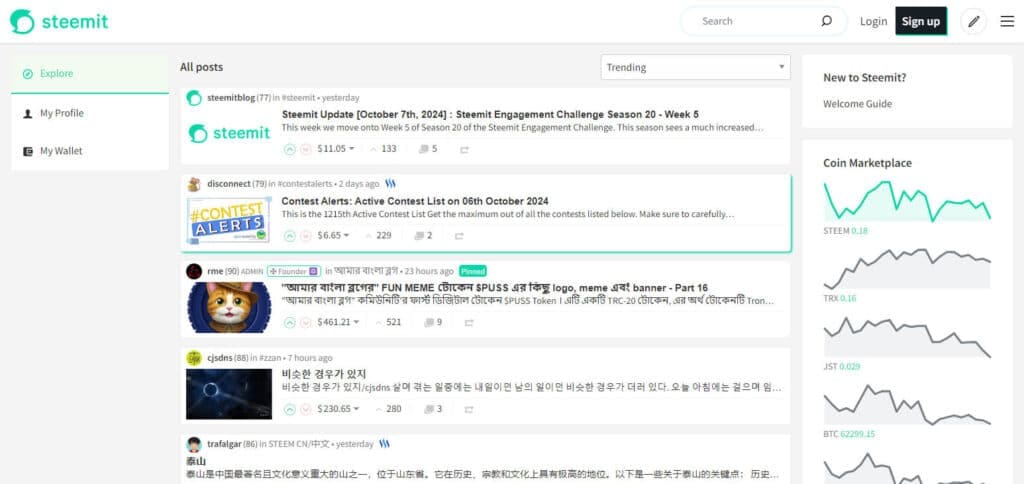Image resolution: width=1024 pixels, height=484 pixels.
Task: Click the #zzan tag link
Action: [270, 358]
